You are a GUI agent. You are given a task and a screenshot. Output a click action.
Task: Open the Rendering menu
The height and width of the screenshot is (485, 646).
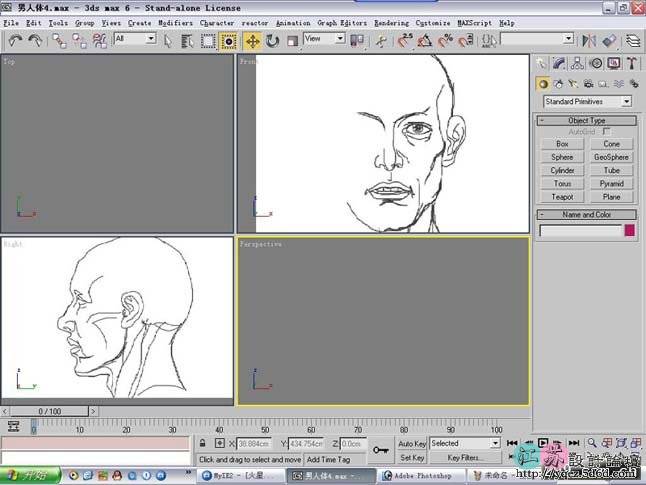pos(391,22)
